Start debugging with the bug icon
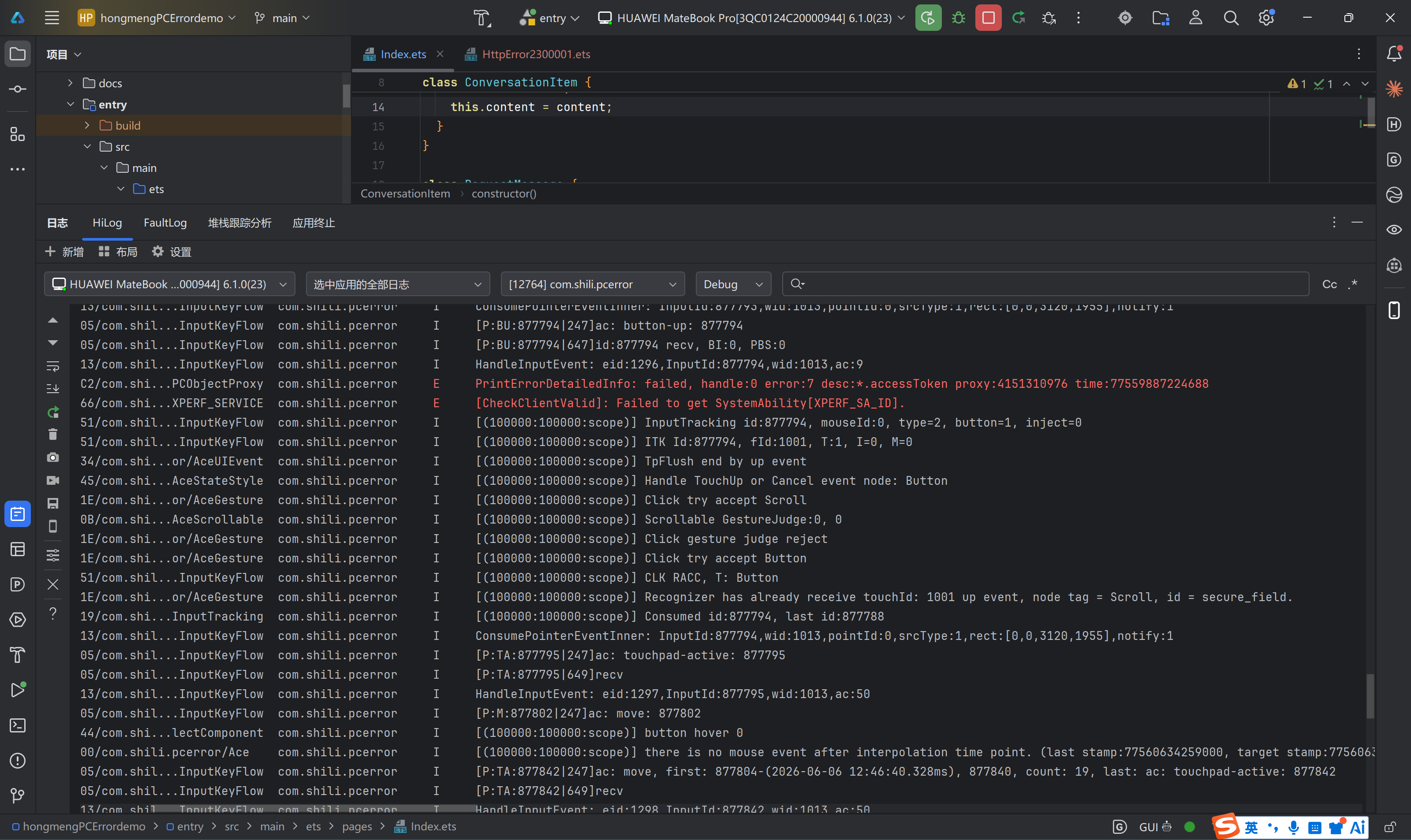This screenshot has height=840, width=1411. click(959, 18)
